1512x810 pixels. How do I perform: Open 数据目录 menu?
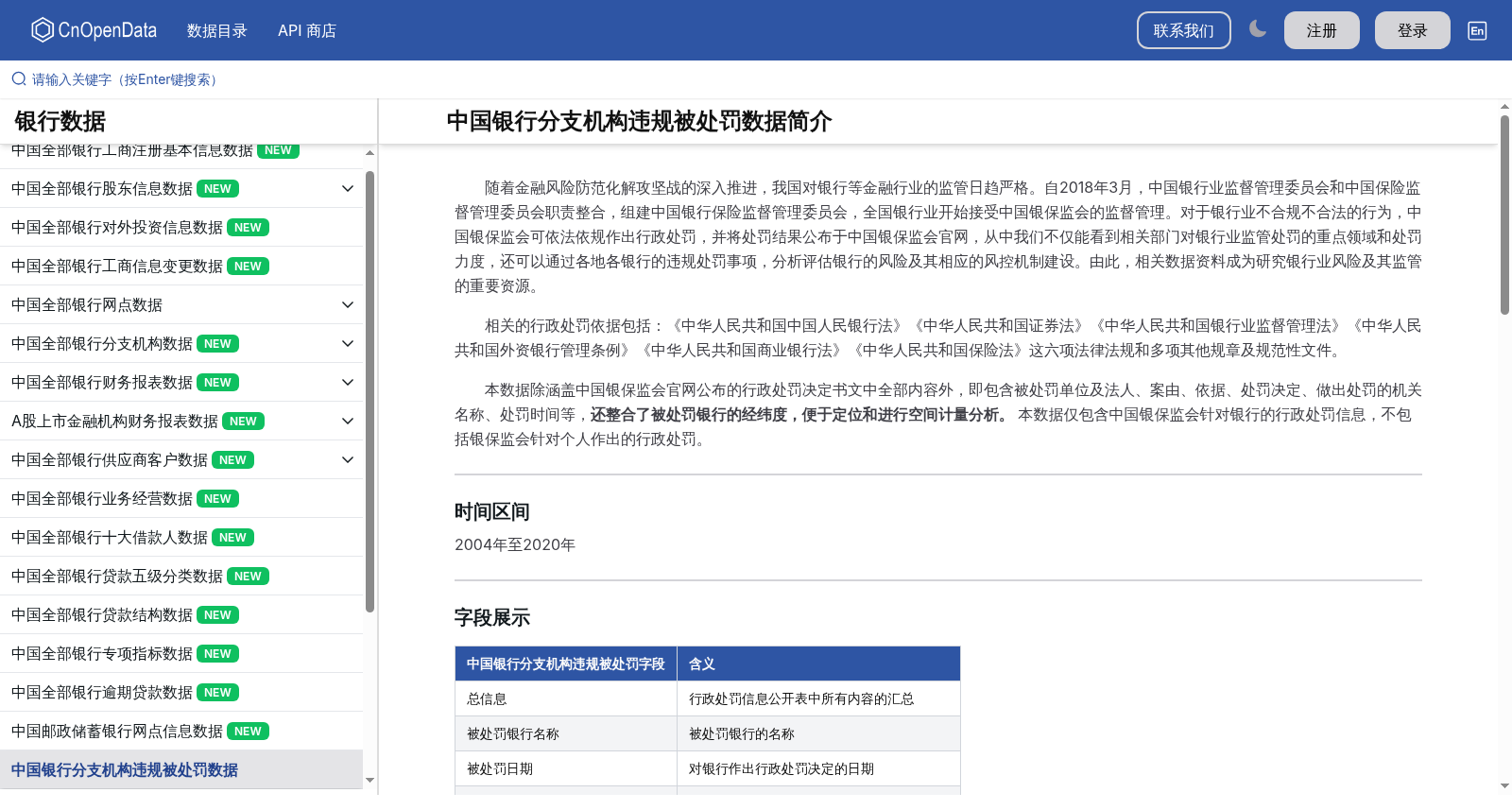(217, 30)
